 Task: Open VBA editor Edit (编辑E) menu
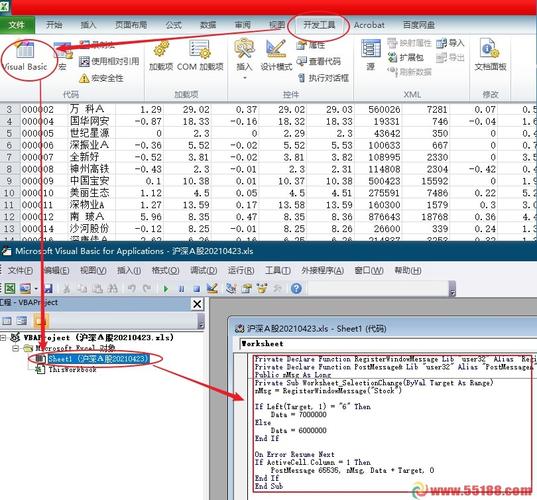57,271
